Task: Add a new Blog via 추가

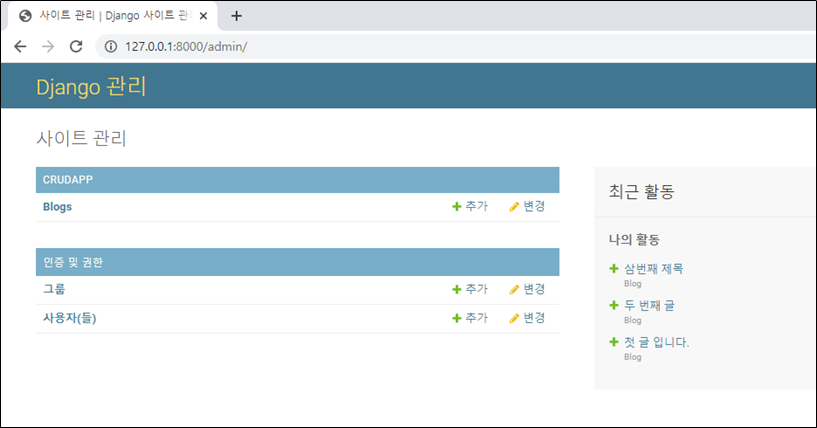Action: (470, 206)
